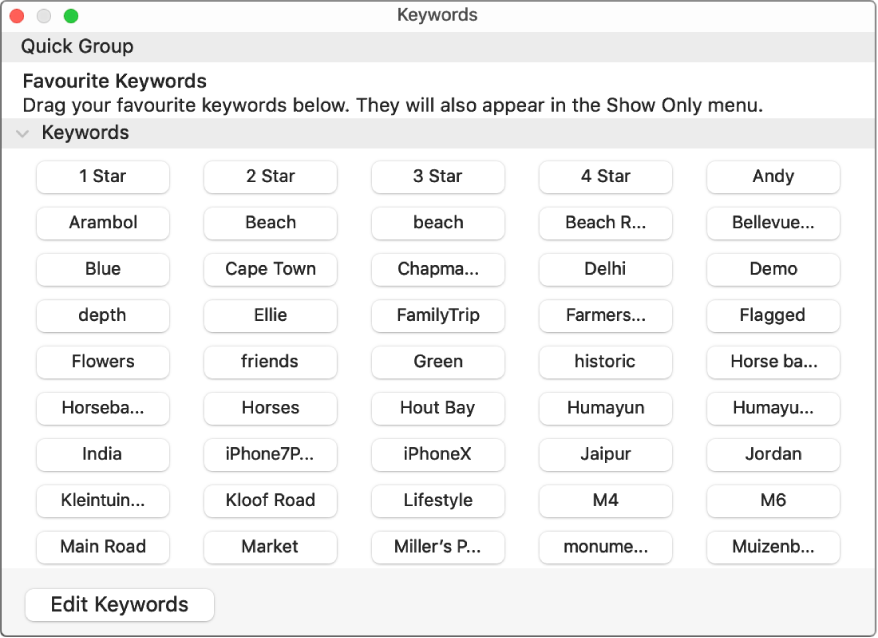This screenshot has height=638, width=878.
Task: Select the Flagged keyword
Action: pyautogui.click(x=772, y=316)
